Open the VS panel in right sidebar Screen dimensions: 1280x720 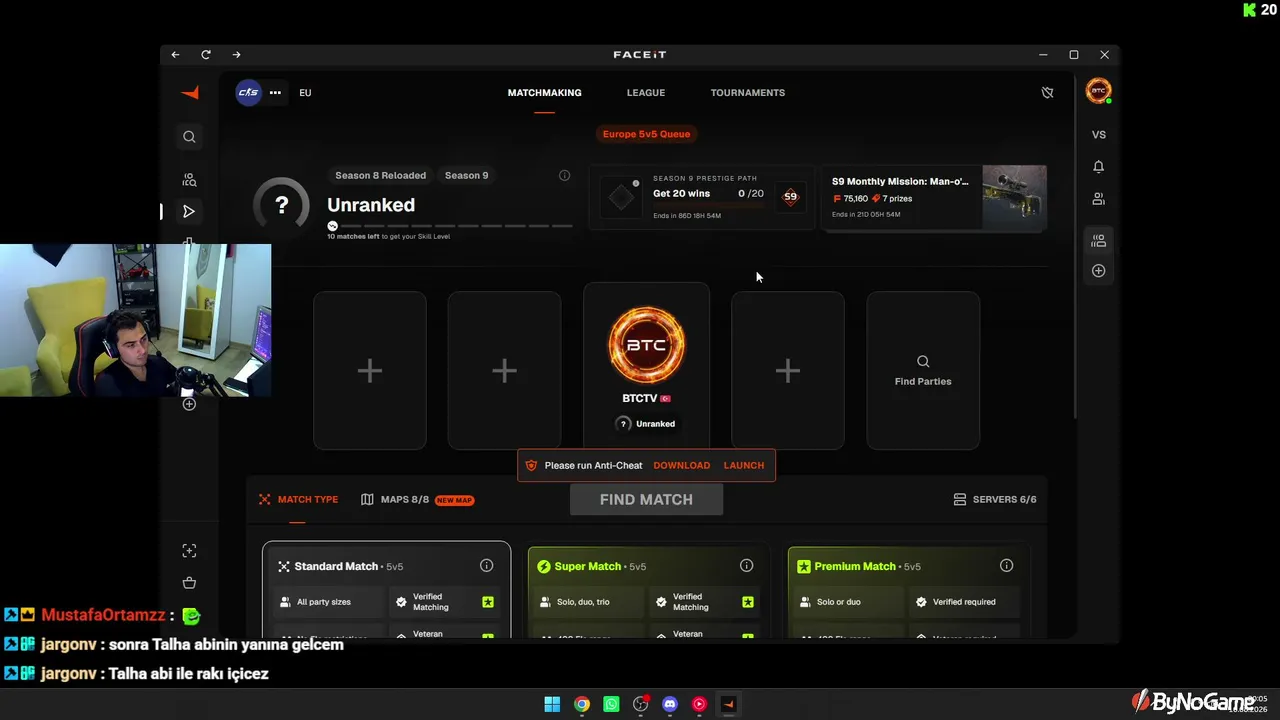[x=1099, y=135]
